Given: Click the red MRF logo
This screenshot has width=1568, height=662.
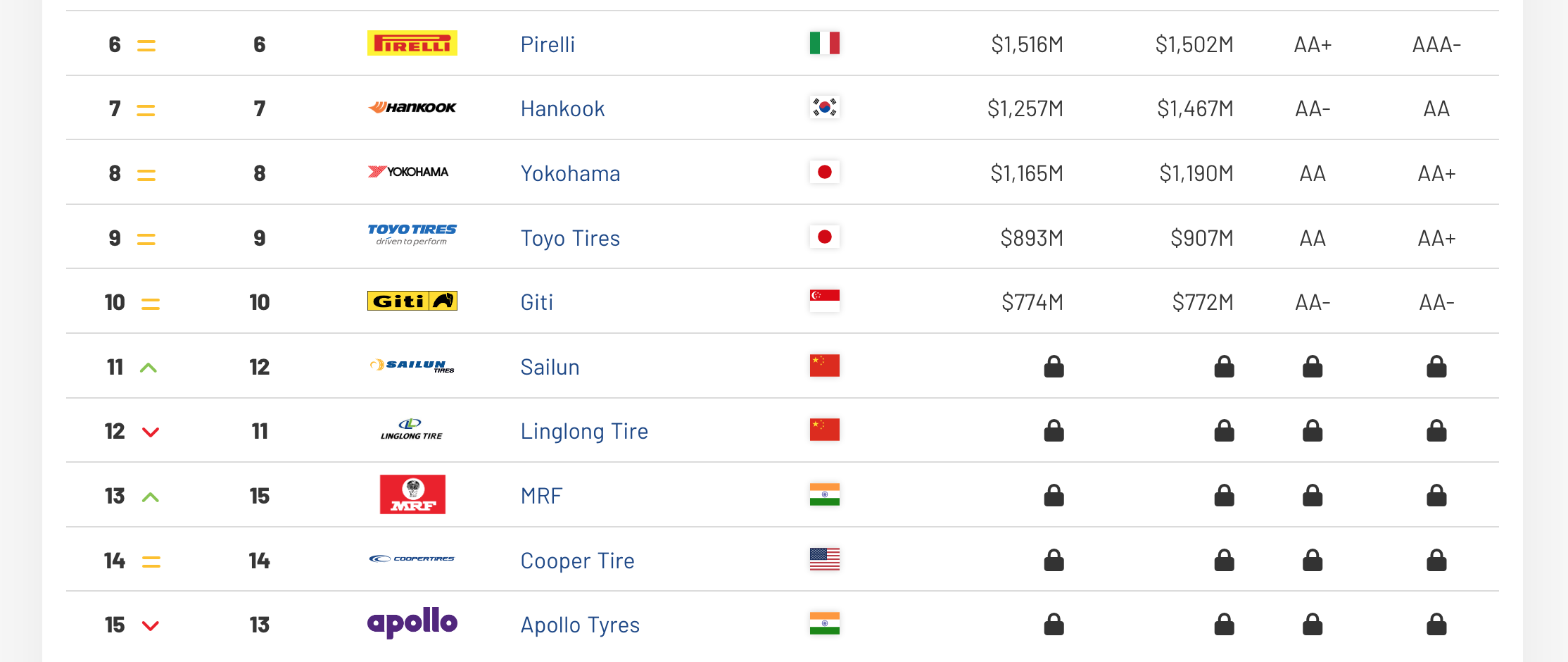Looking at the screenshot, I should [412, 494].
